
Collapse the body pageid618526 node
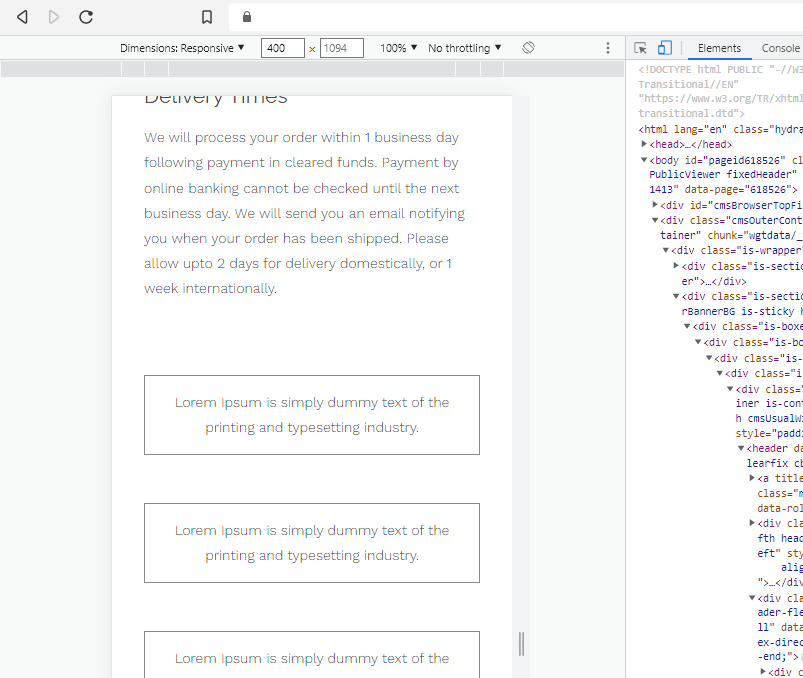[x=644, y=160]
